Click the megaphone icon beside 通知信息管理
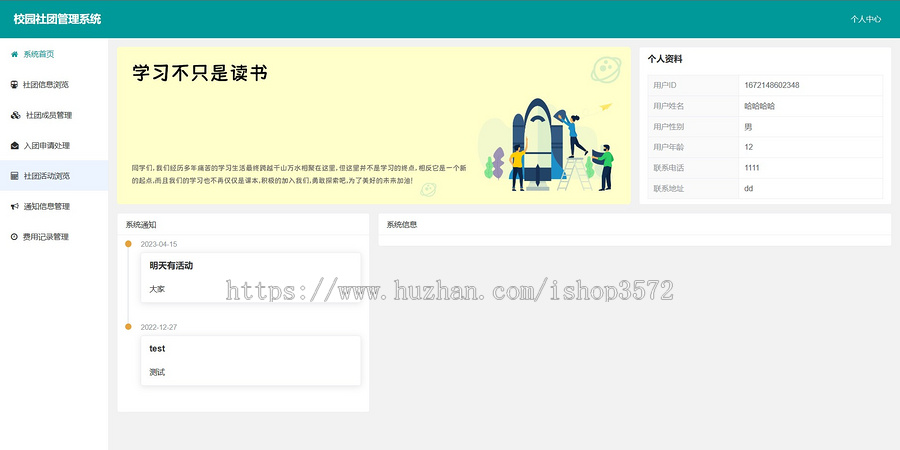The width and height of the screenshot is (900, 450). coord(15,207)
